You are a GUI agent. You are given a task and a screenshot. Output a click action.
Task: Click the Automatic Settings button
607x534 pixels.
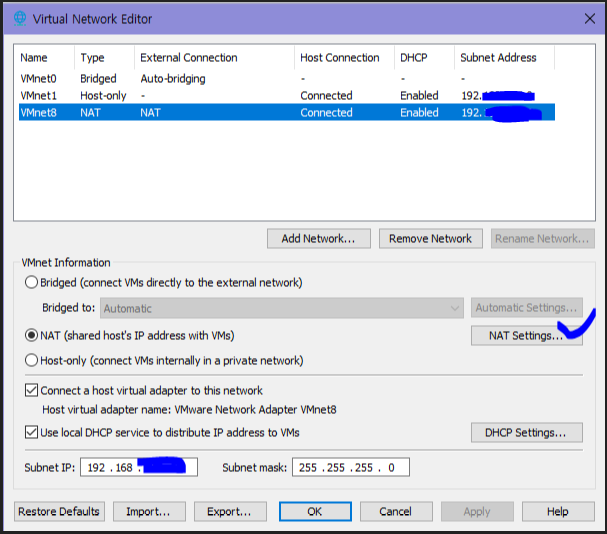527,308
